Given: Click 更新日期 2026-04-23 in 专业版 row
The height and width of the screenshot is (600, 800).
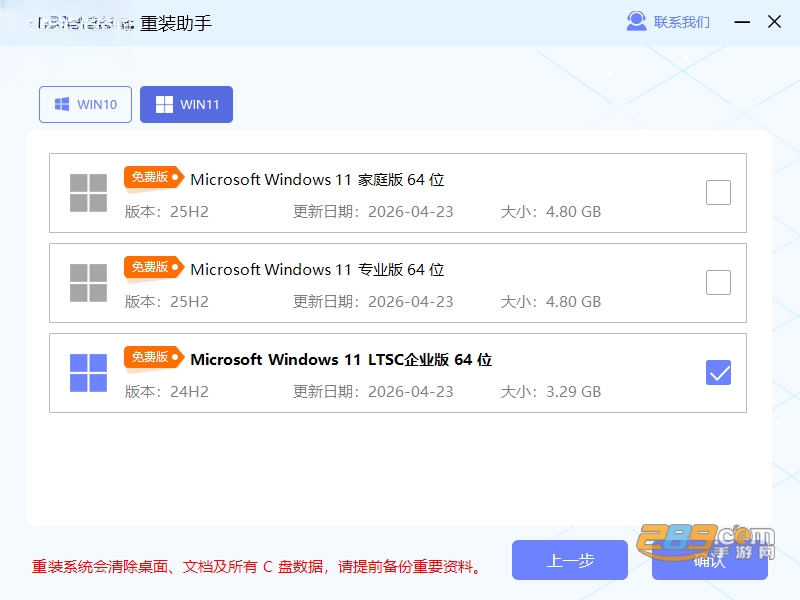Looking at the screenshot, I should (x=373, y=302).
